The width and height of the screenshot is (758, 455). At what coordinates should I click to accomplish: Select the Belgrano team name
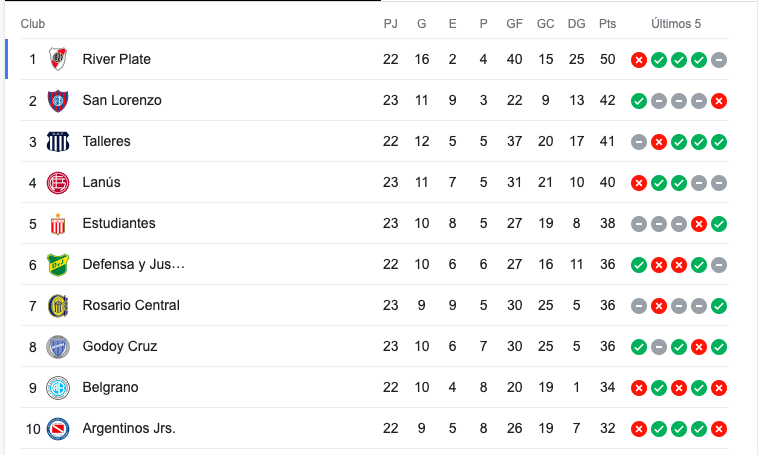point(110,387)
